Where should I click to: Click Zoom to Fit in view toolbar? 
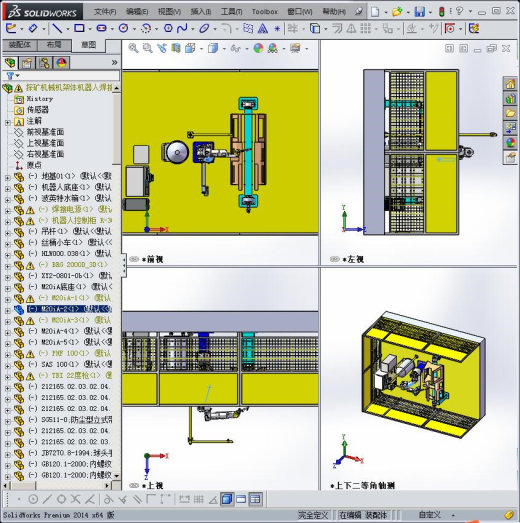click(x=133, y=48)
